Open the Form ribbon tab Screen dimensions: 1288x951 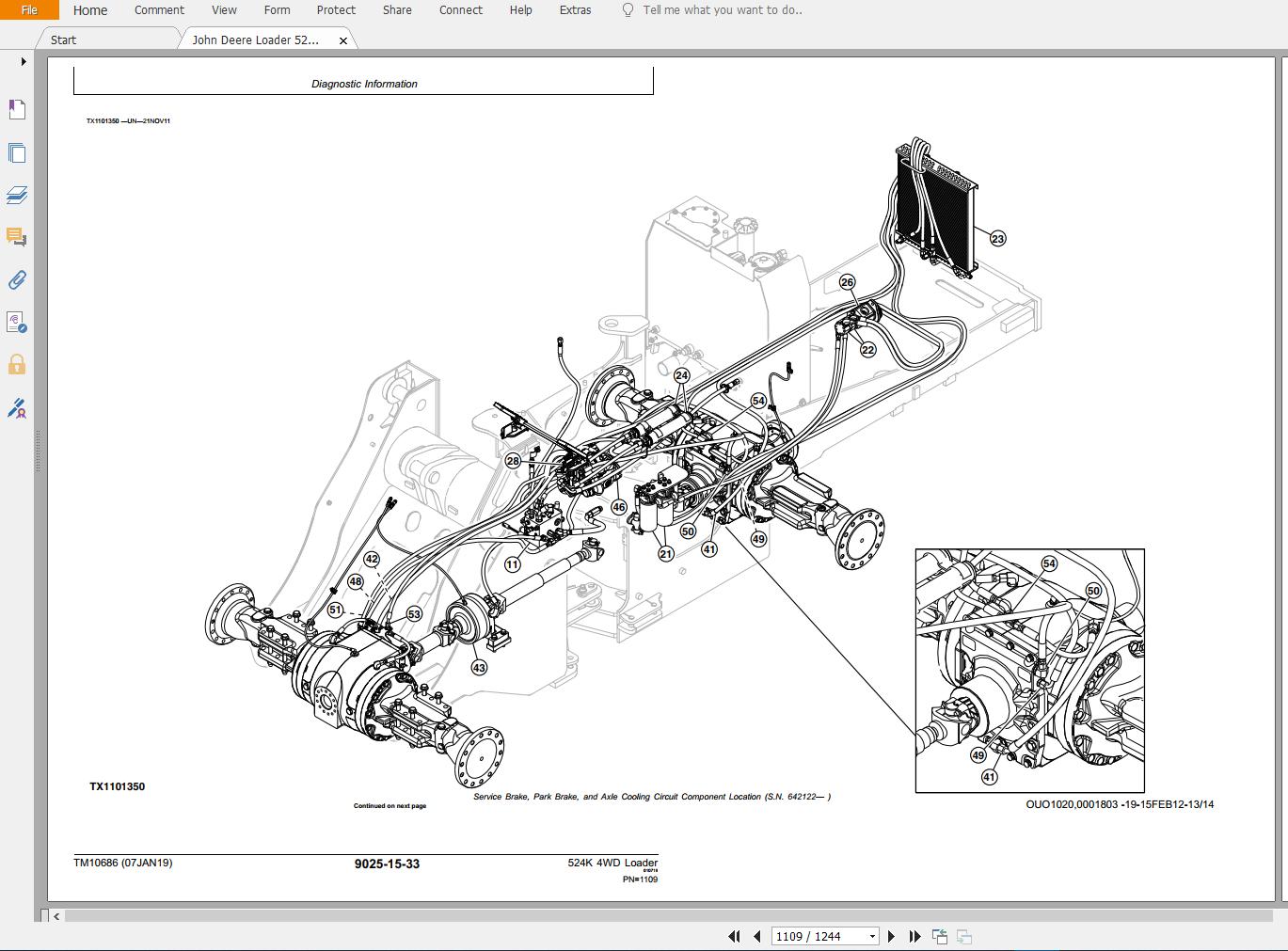pos(277,10)
